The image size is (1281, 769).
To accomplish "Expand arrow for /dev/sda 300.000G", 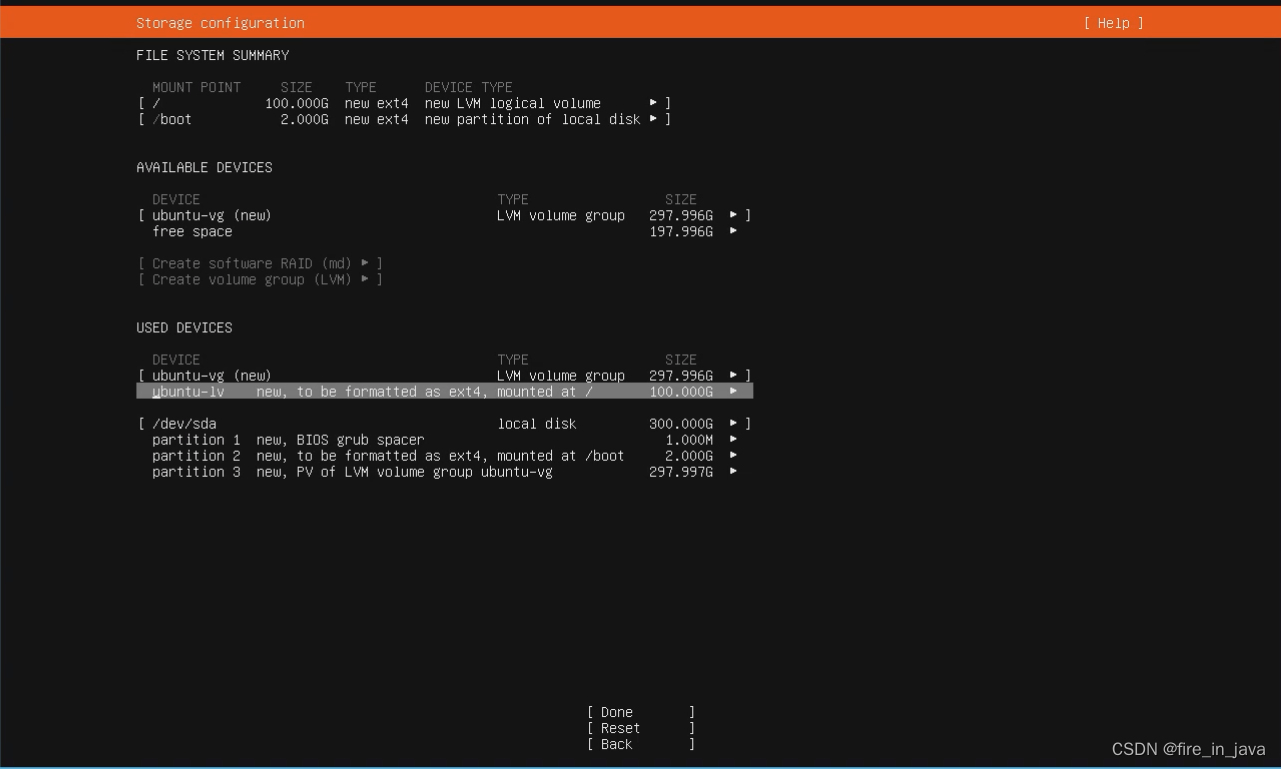I will click(x=733, y=423).
